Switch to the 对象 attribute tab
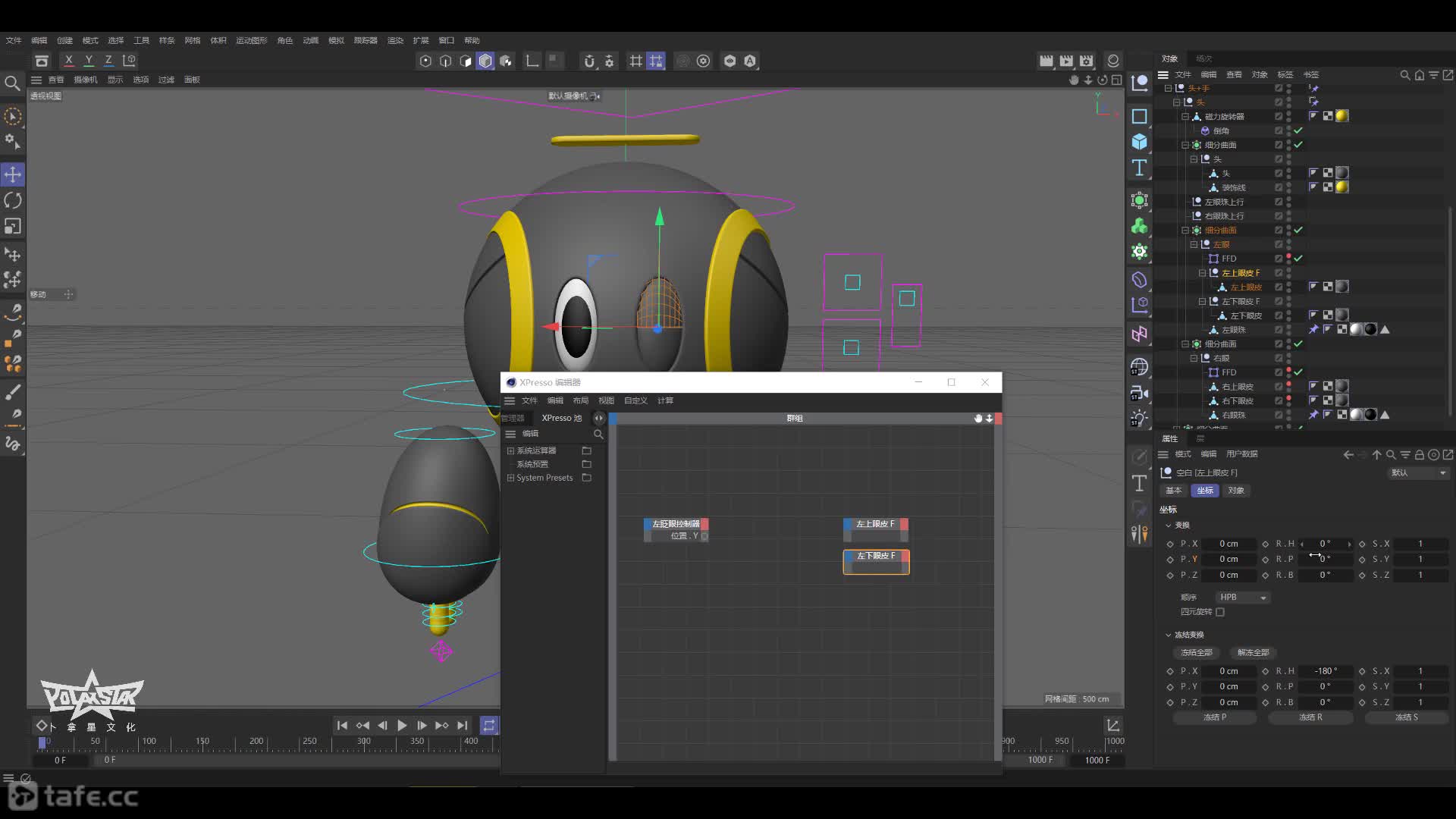 pos(1236,491)
